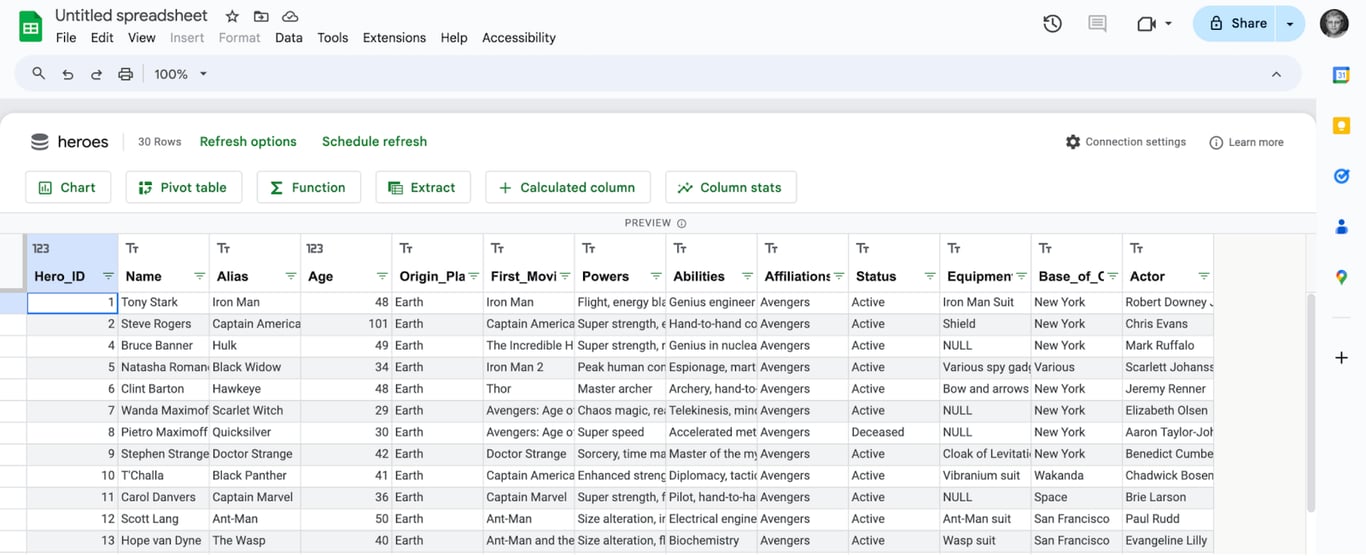Open the Actor column filter

tap(1204, 277)
